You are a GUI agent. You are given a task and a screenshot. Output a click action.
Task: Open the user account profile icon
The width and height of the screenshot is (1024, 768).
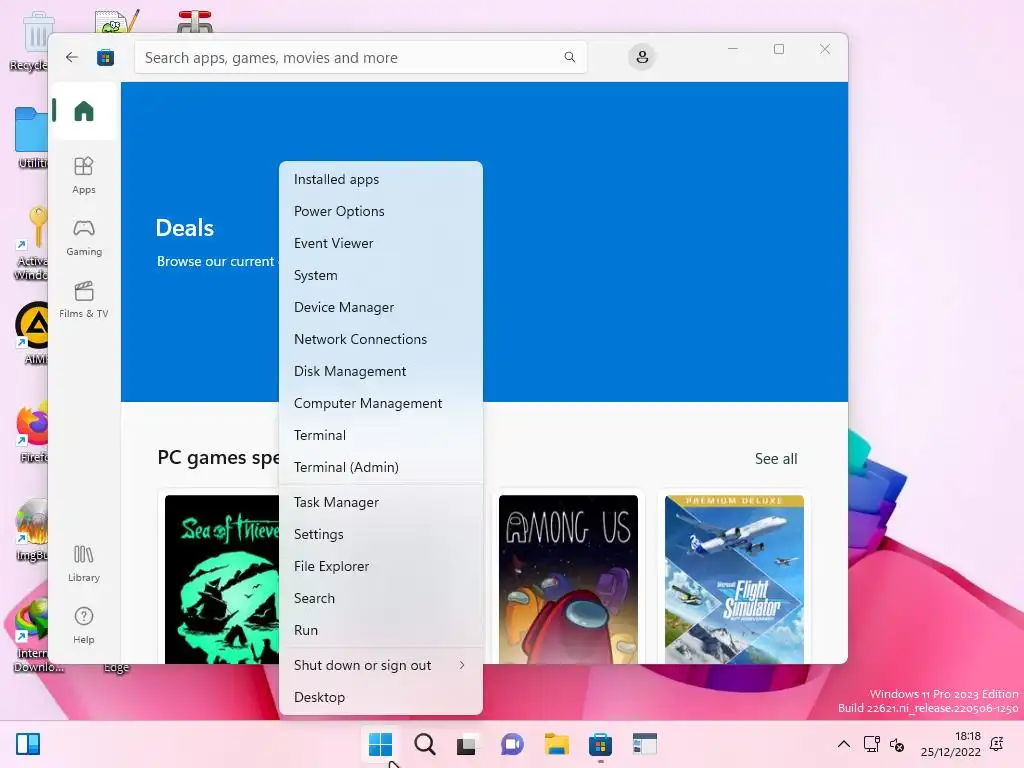click(642, 57)
